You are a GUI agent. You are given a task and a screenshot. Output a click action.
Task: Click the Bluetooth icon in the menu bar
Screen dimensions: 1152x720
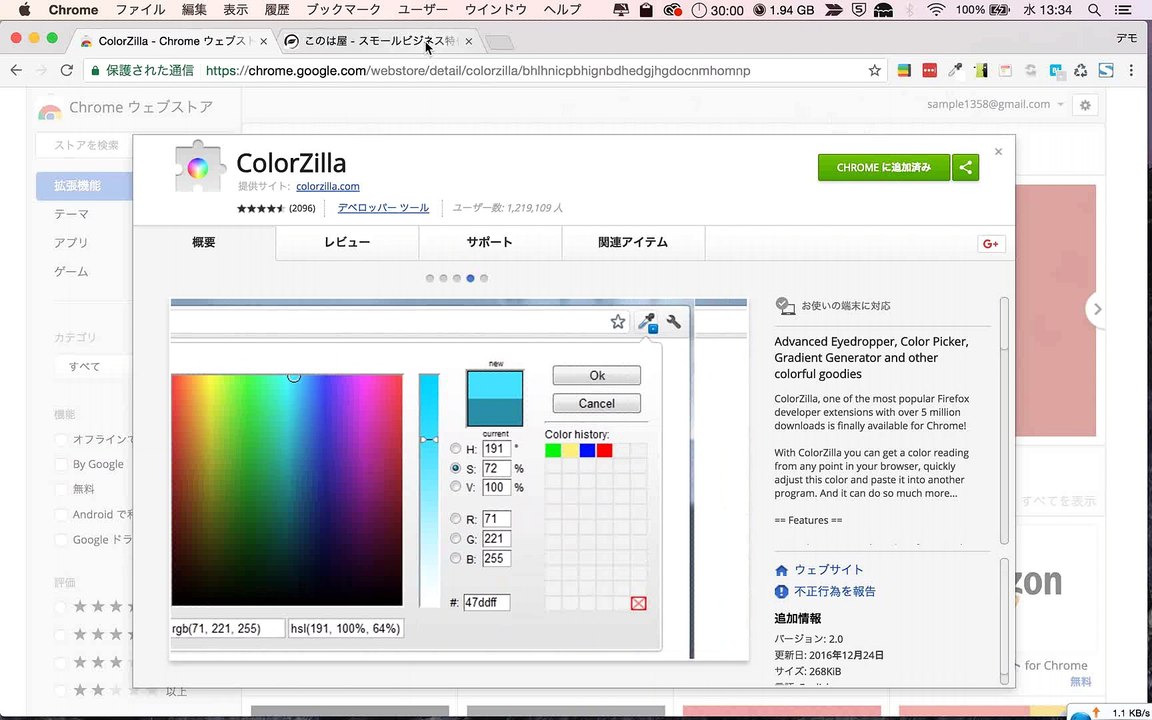point(910,10)
